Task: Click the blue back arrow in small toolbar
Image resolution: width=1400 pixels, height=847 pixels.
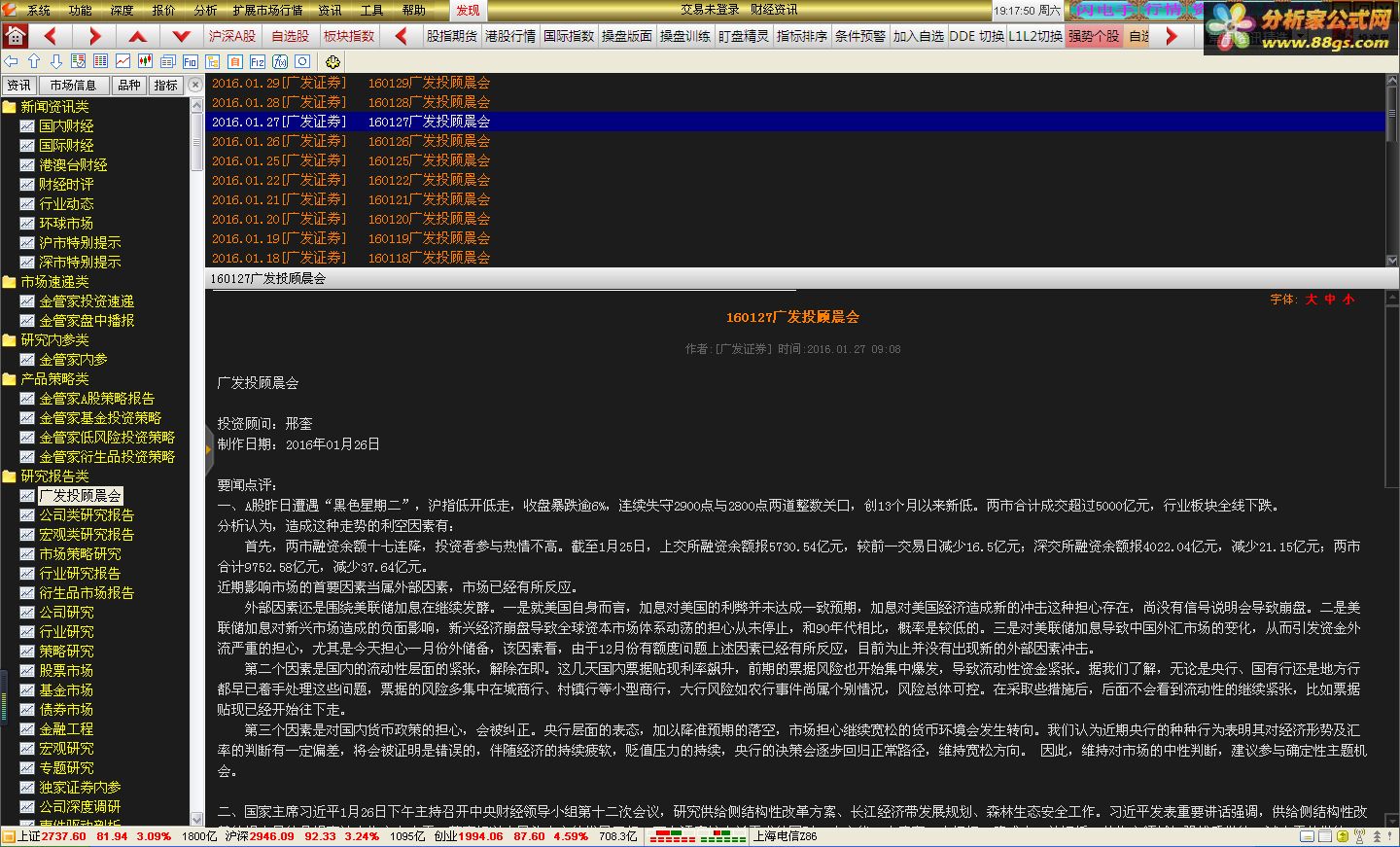Action: pyautogui.click(x=11, y=61)
